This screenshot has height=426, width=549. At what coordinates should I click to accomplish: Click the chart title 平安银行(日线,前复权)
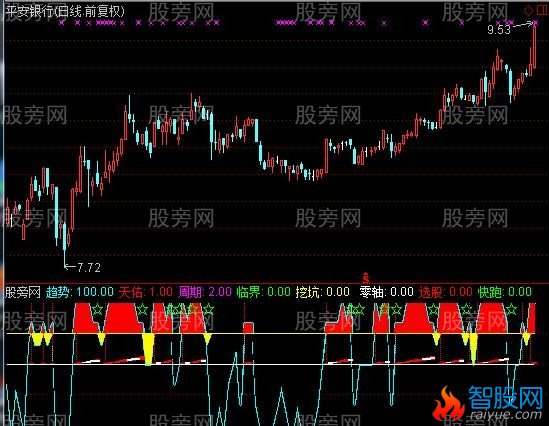click(x=65, y=12)
